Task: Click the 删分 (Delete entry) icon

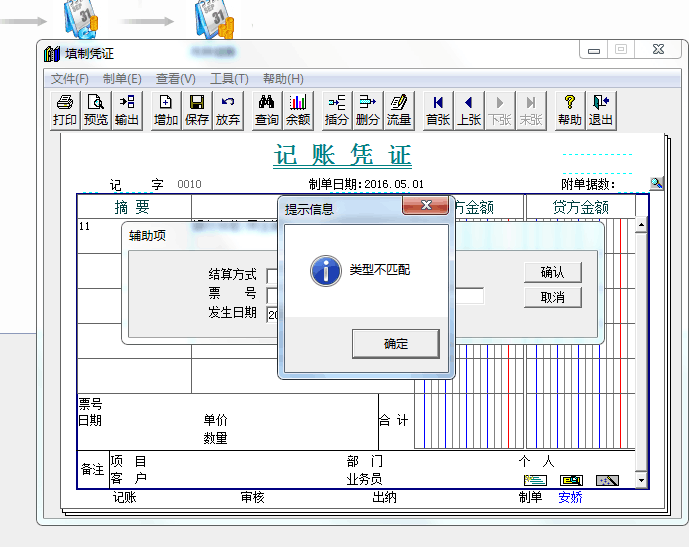Action: 368,110
